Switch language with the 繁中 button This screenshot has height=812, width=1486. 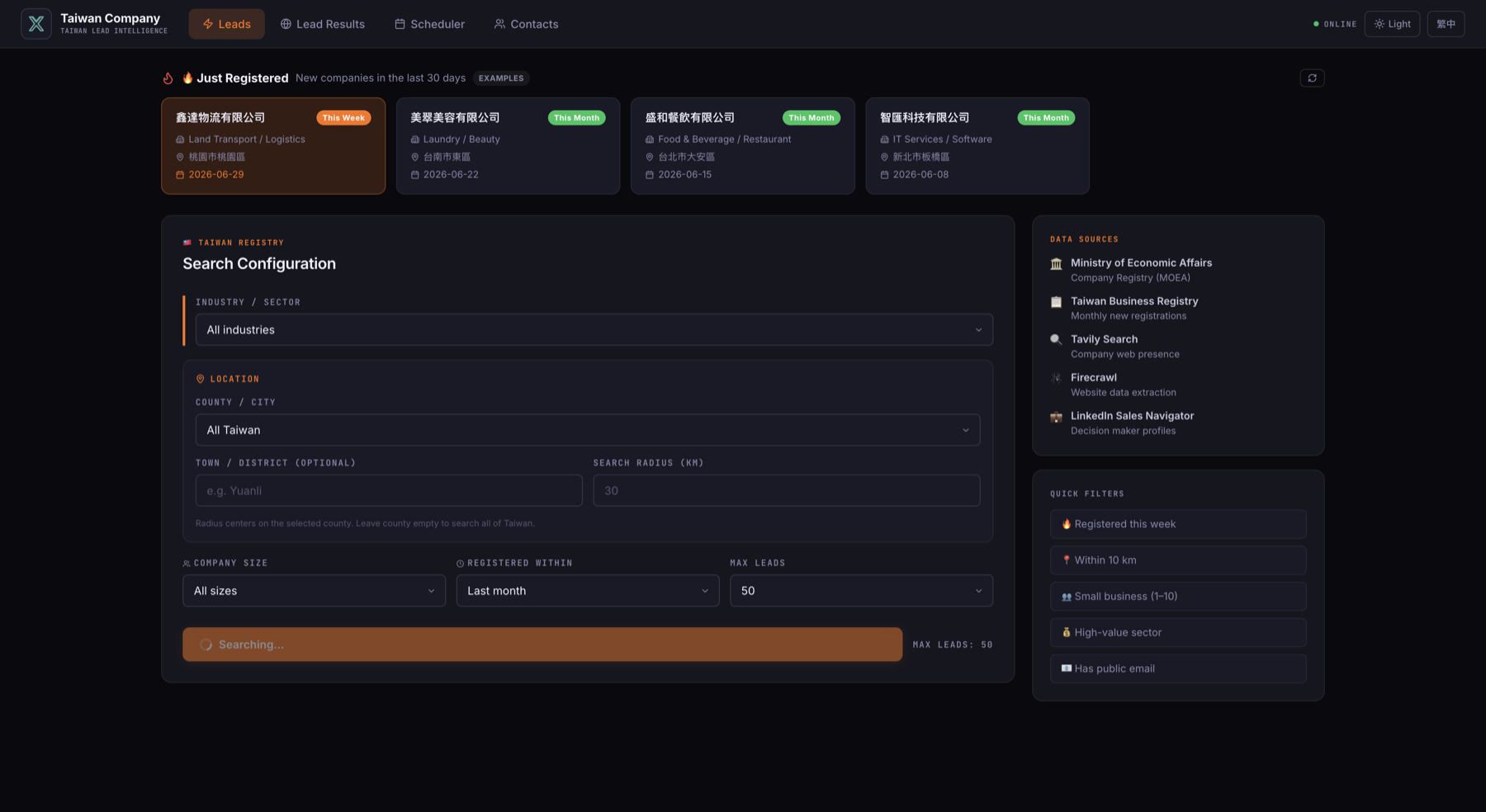click(x=1446, y=24)
